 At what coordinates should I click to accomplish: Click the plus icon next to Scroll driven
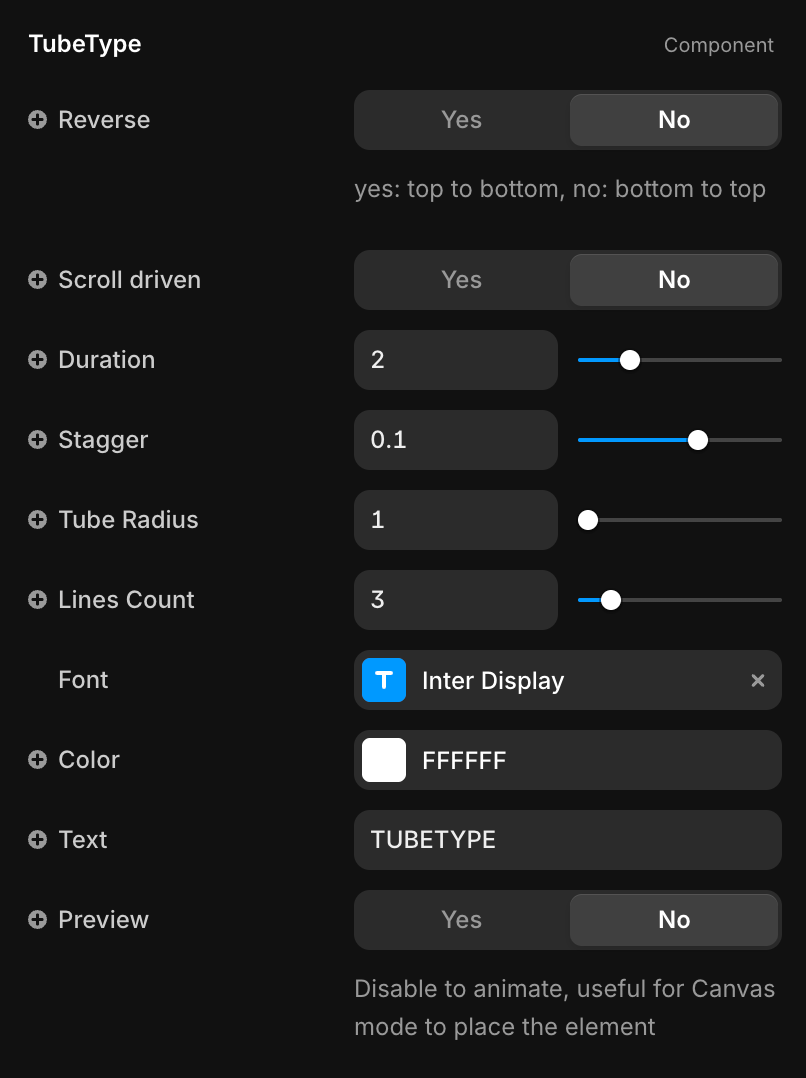point(37,280)
